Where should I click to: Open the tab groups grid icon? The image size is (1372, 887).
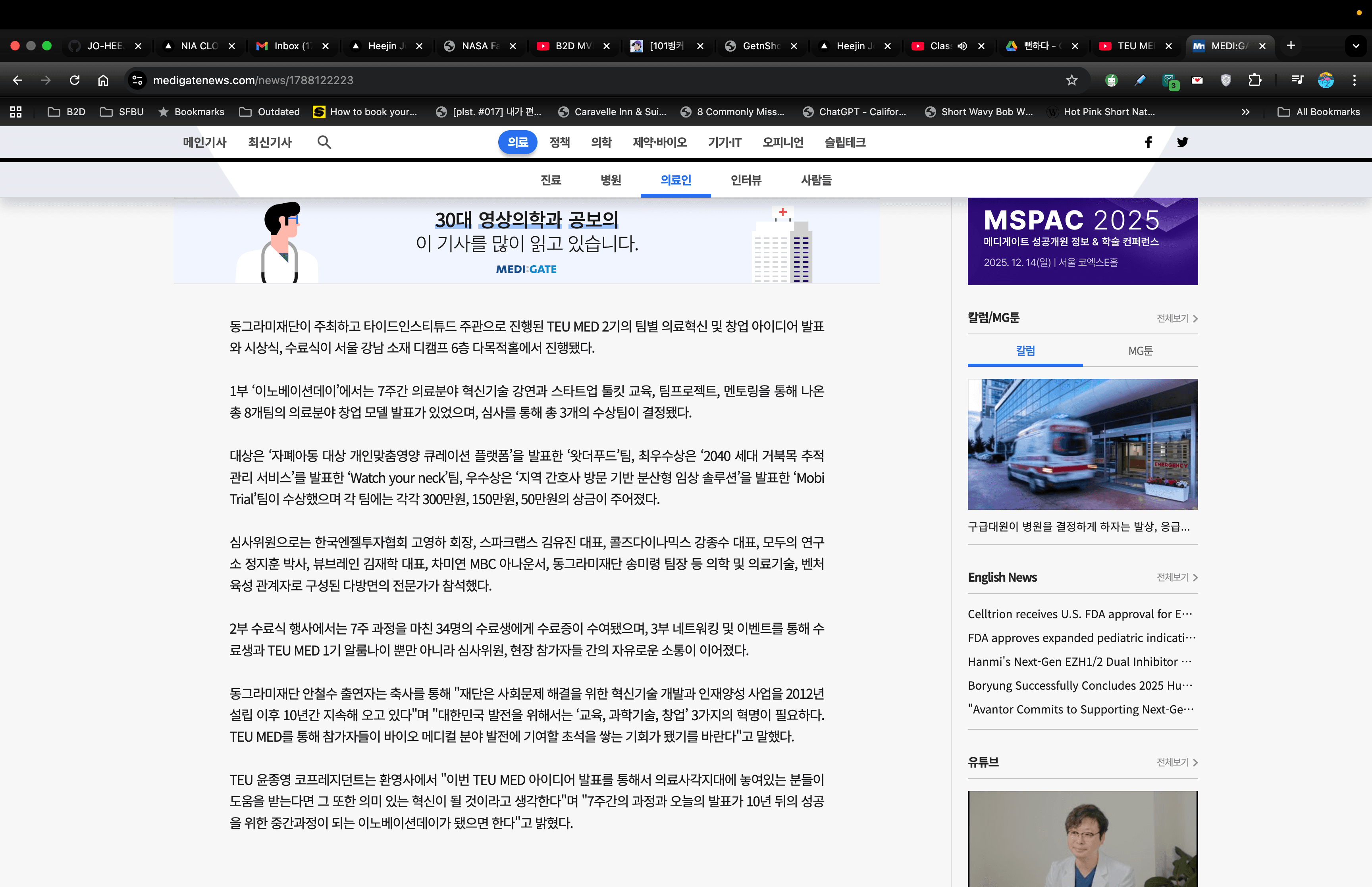tap(15, 112)
